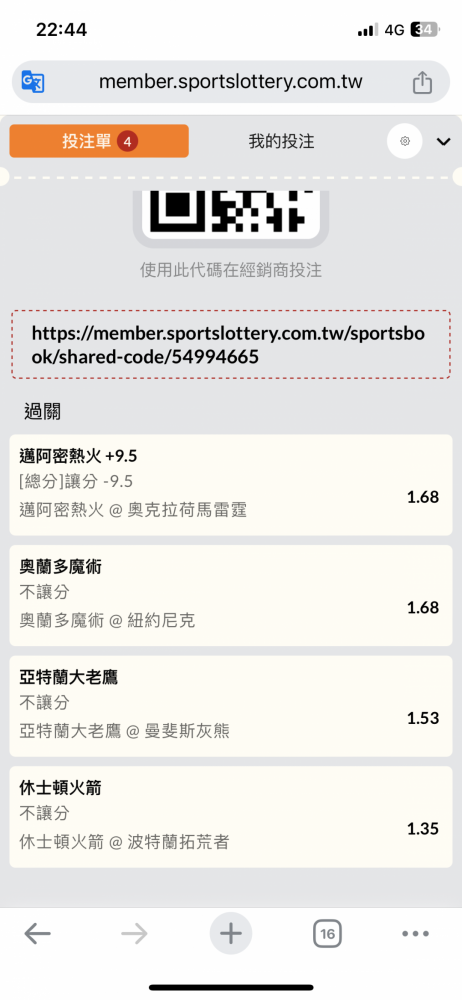The height and width of the screenshot is (1000, 462).
Task: Collapse bet slip with chevron arrow
Action: [443, 142]
